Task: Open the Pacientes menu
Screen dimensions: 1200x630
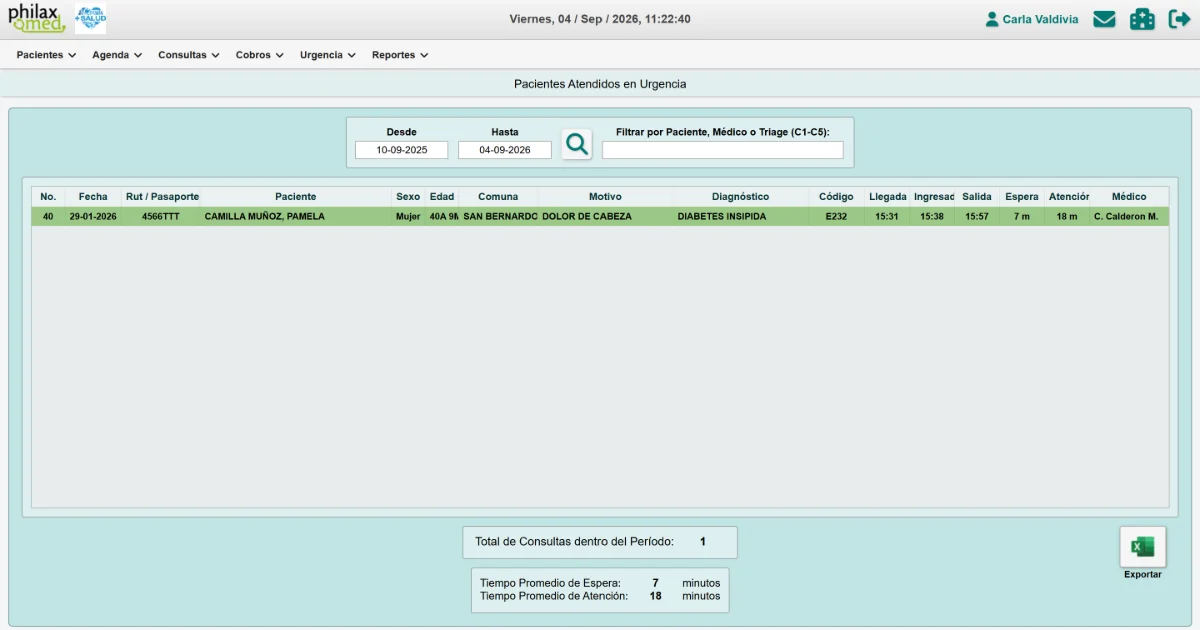Action: click(x=46, y=55)
